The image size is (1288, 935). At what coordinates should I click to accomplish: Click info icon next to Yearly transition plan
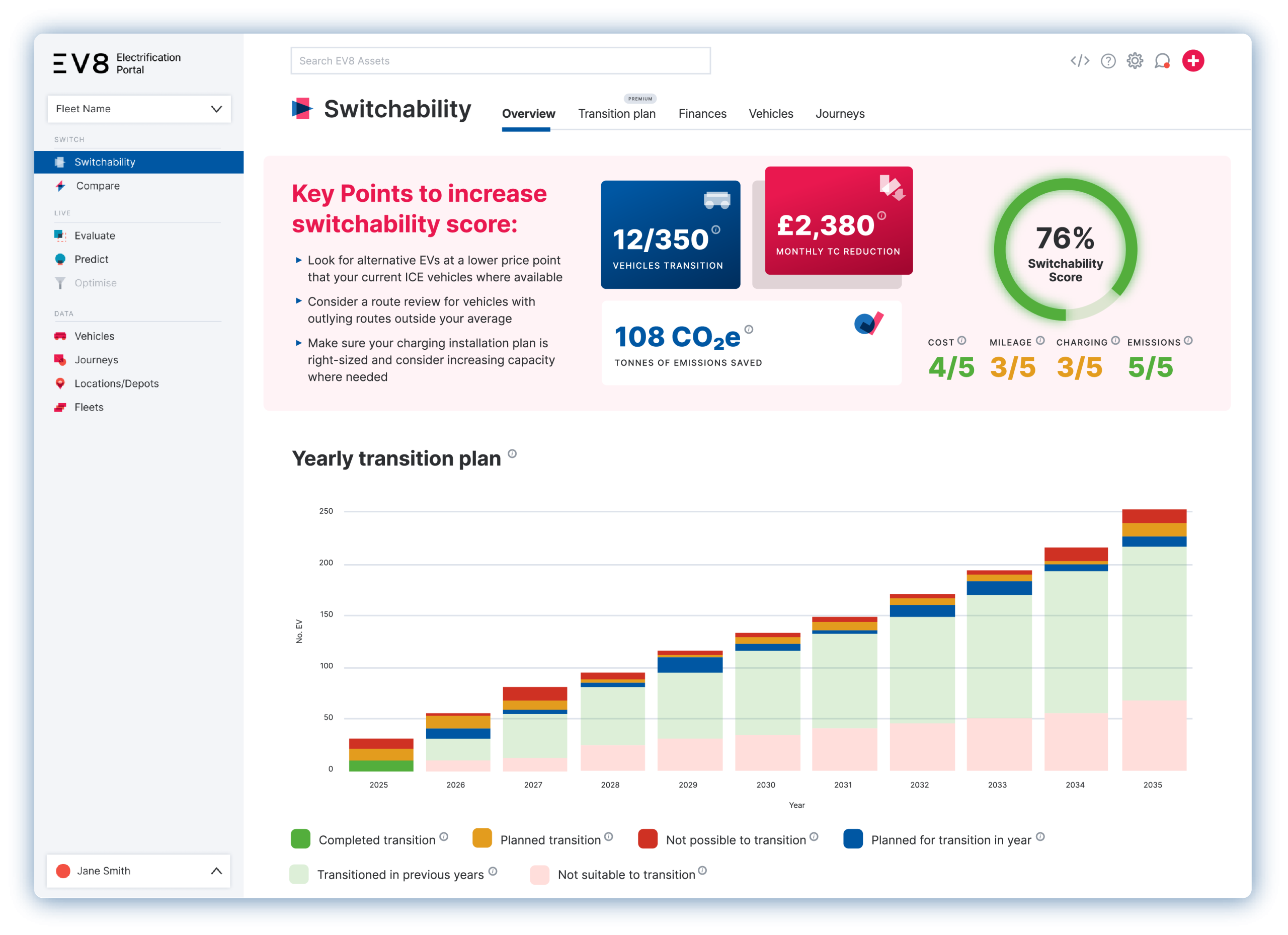[512, 453]
